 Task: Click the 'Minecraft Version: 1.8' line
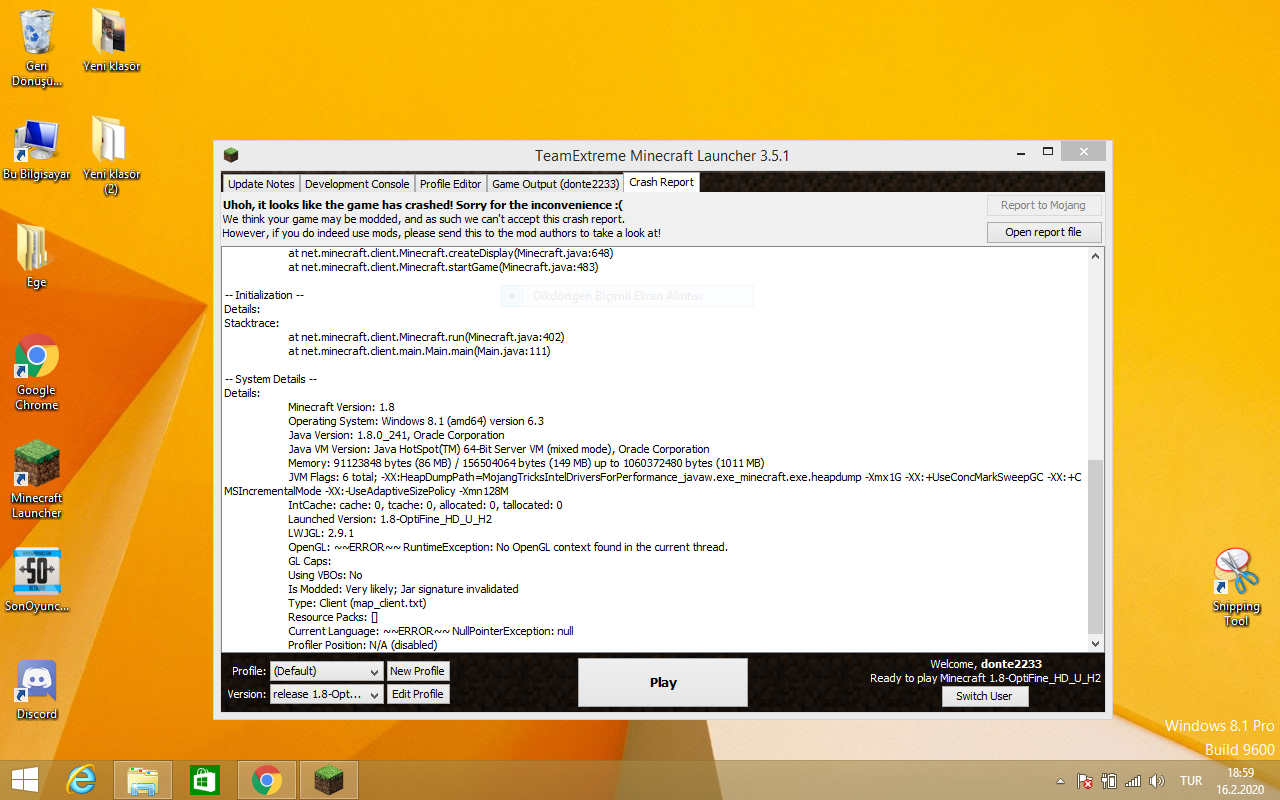pos(341,407)
